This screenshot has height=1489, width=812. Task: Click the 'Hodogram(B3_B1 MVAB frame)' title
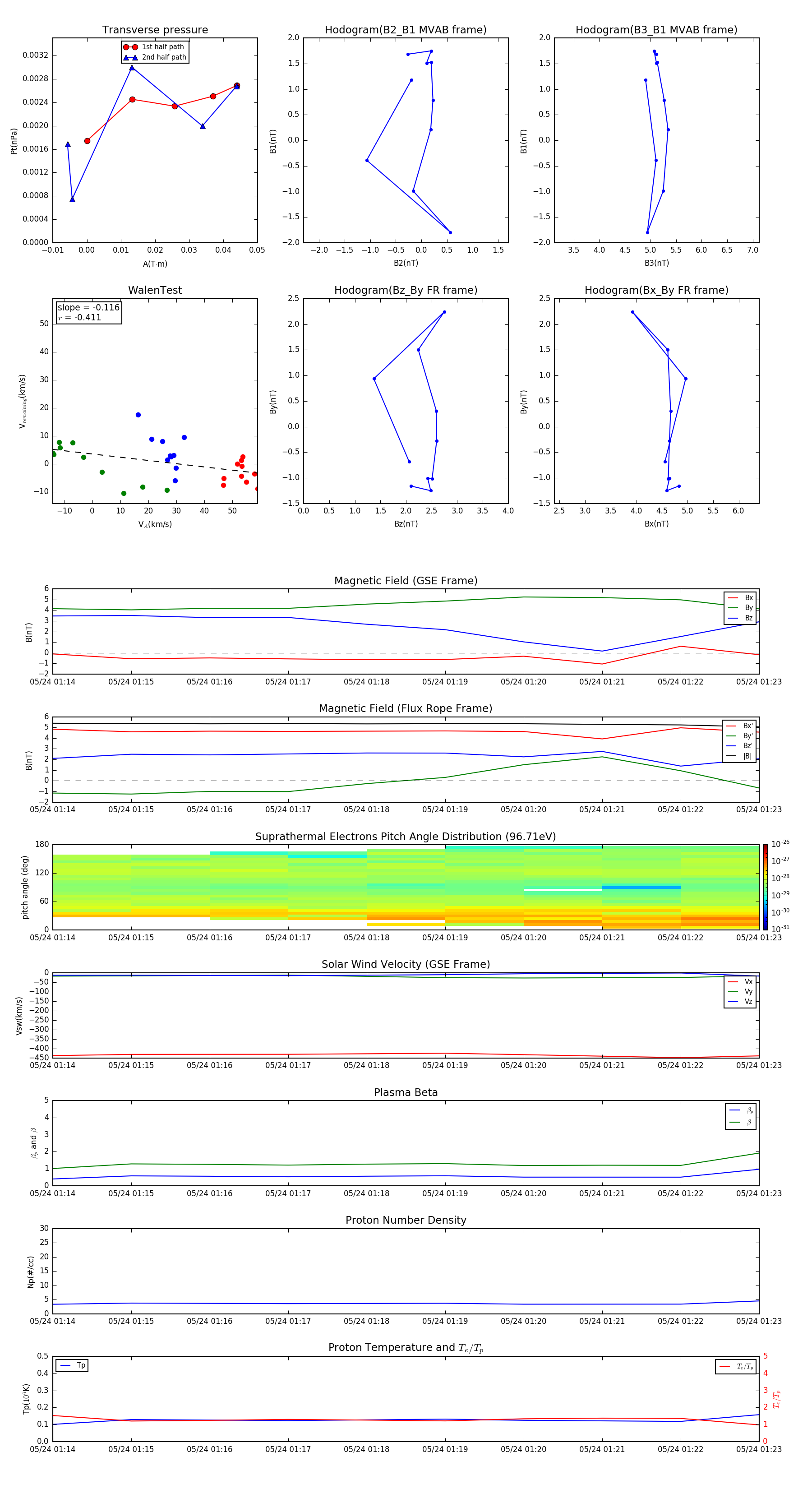[x=656, y=30]
